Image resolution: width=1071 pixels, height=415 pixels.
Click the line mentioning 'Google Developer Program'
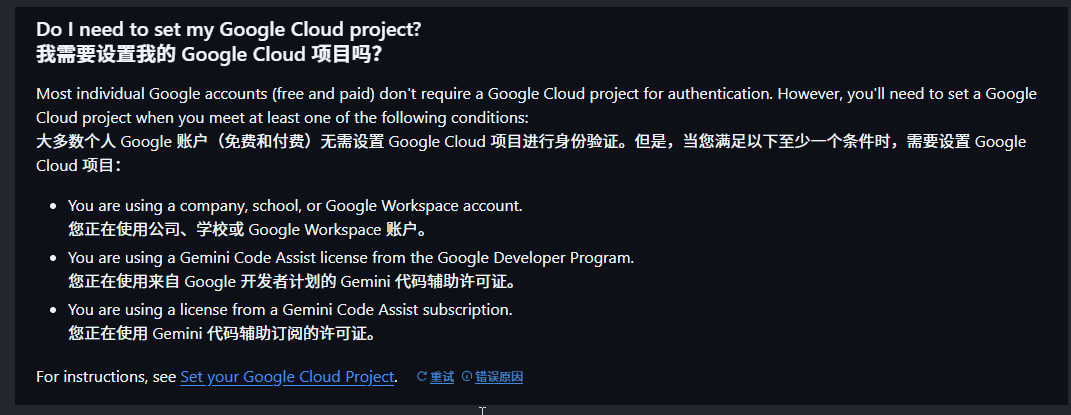351,258
